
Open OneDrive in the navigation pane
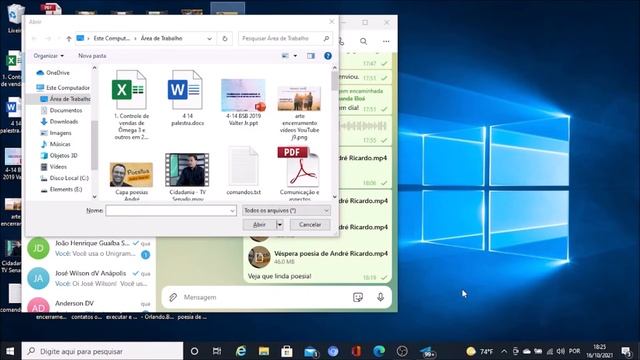(58, 73)
